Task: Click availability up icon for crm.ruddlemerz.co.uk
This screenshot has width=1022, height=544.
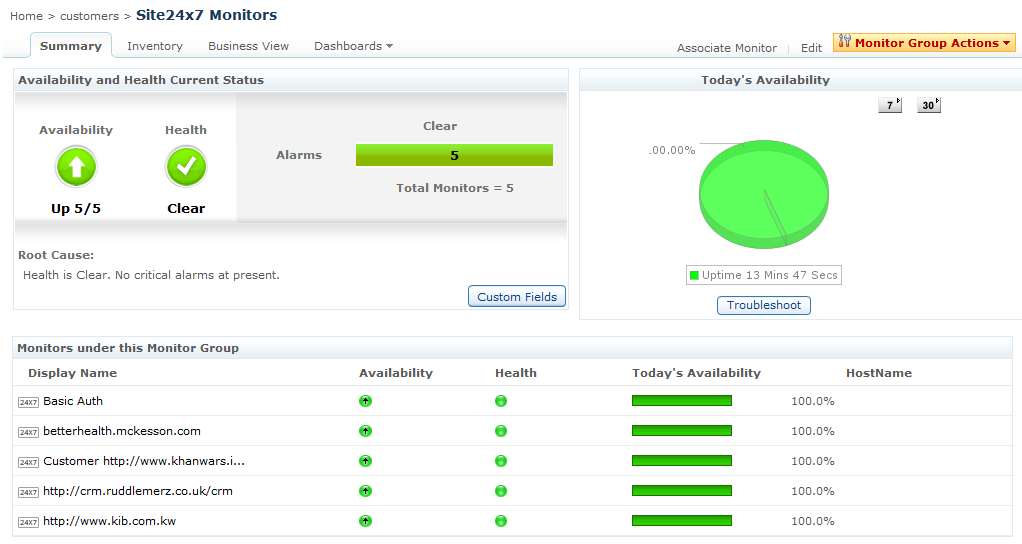Action: click(366, 491)
